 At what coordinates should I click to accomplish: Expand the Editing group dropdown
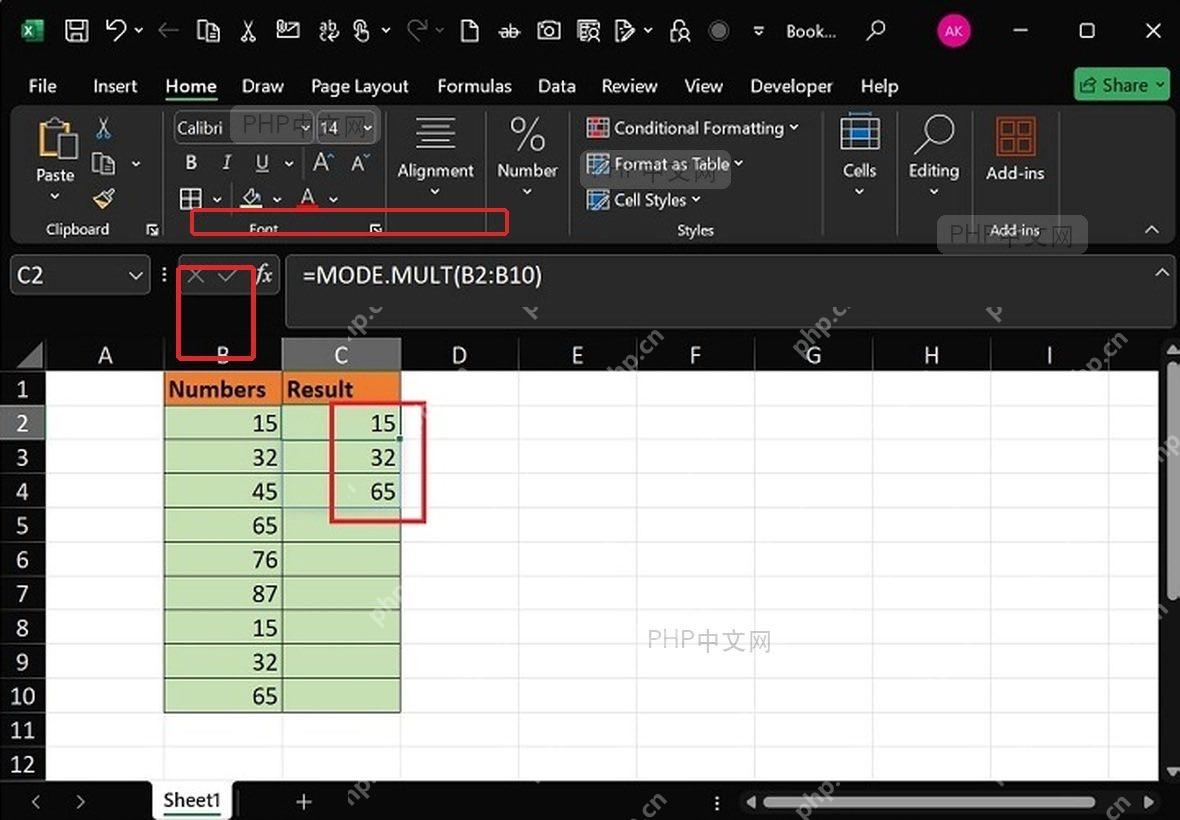(x=934, y=191)
